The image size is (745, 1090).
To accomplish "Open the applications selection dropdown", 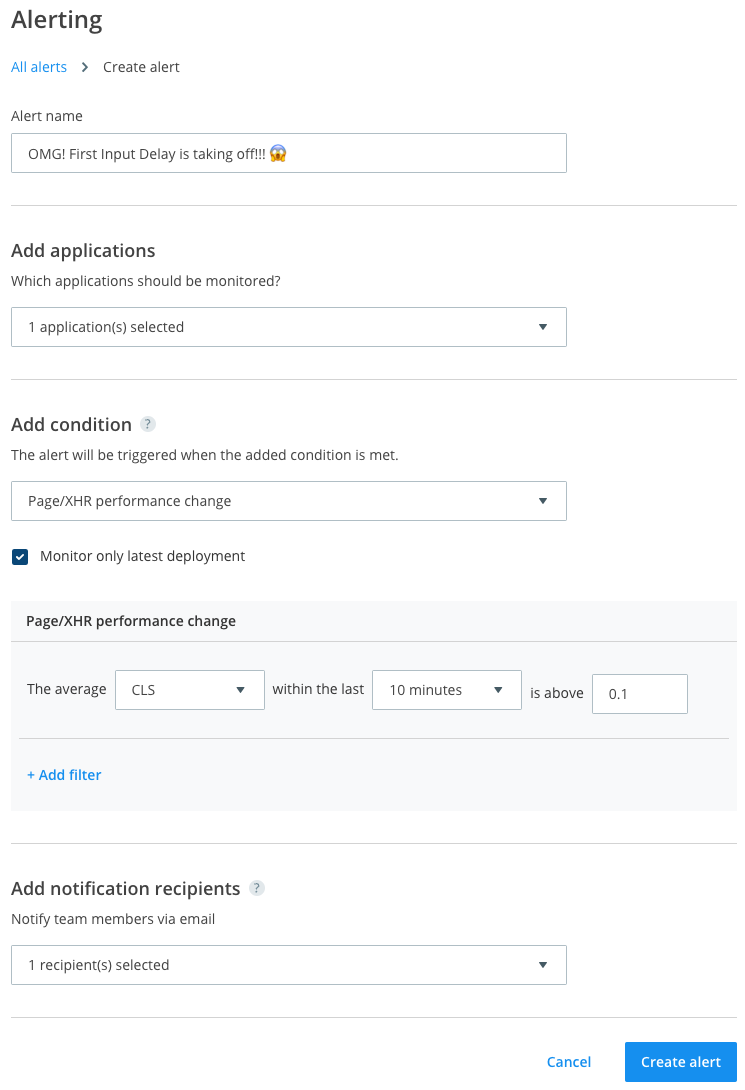I will 288,327.
